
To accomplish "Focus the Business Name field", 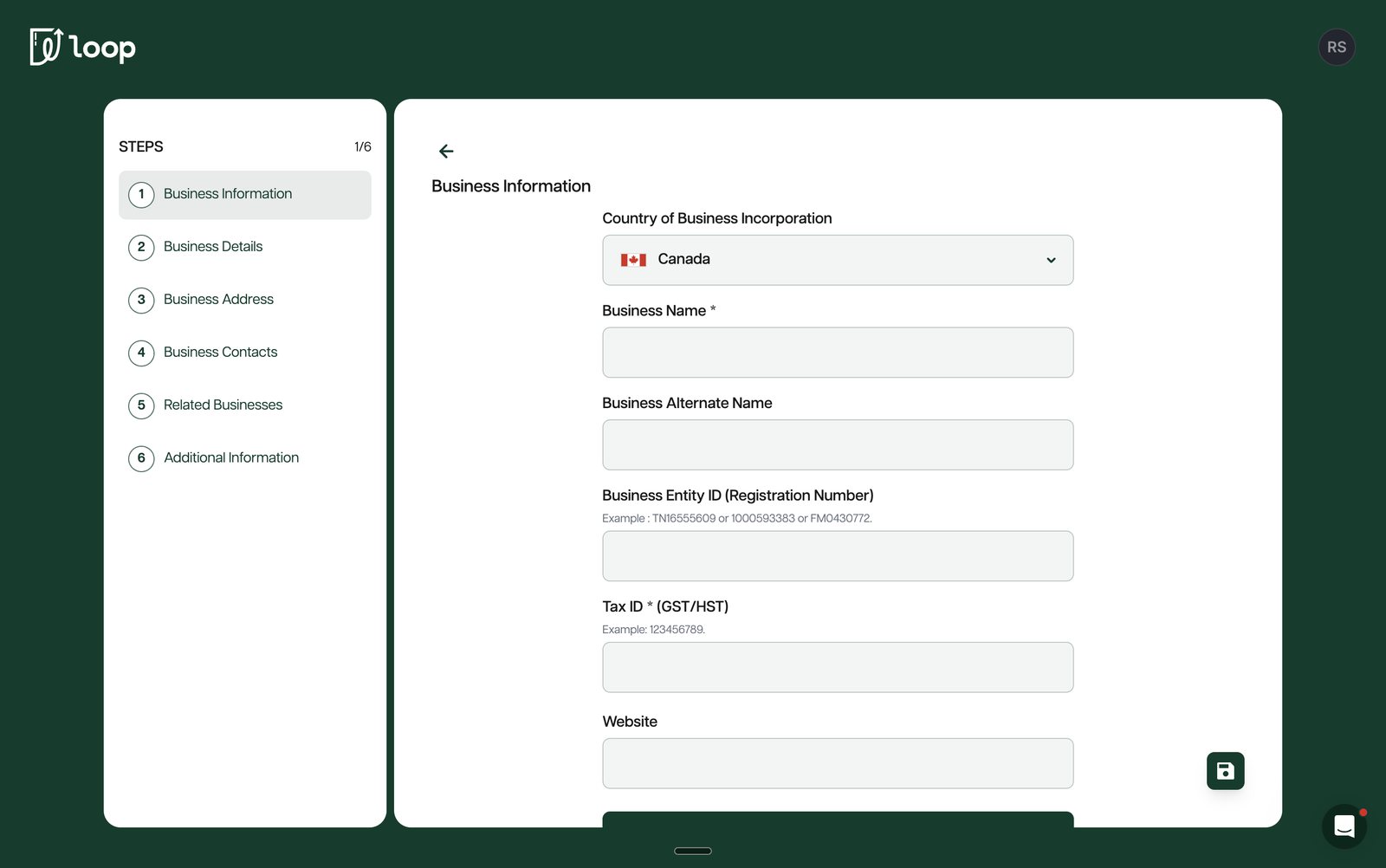I will coord(838,353).
